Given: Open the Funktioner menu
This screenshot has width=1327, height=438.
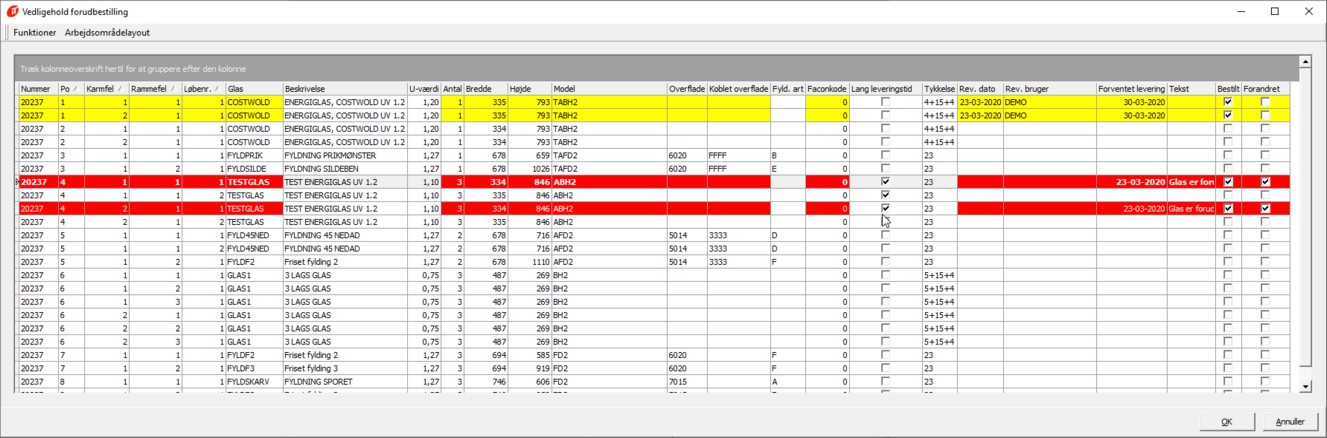Looking at the screenshot, I should 35,33.
